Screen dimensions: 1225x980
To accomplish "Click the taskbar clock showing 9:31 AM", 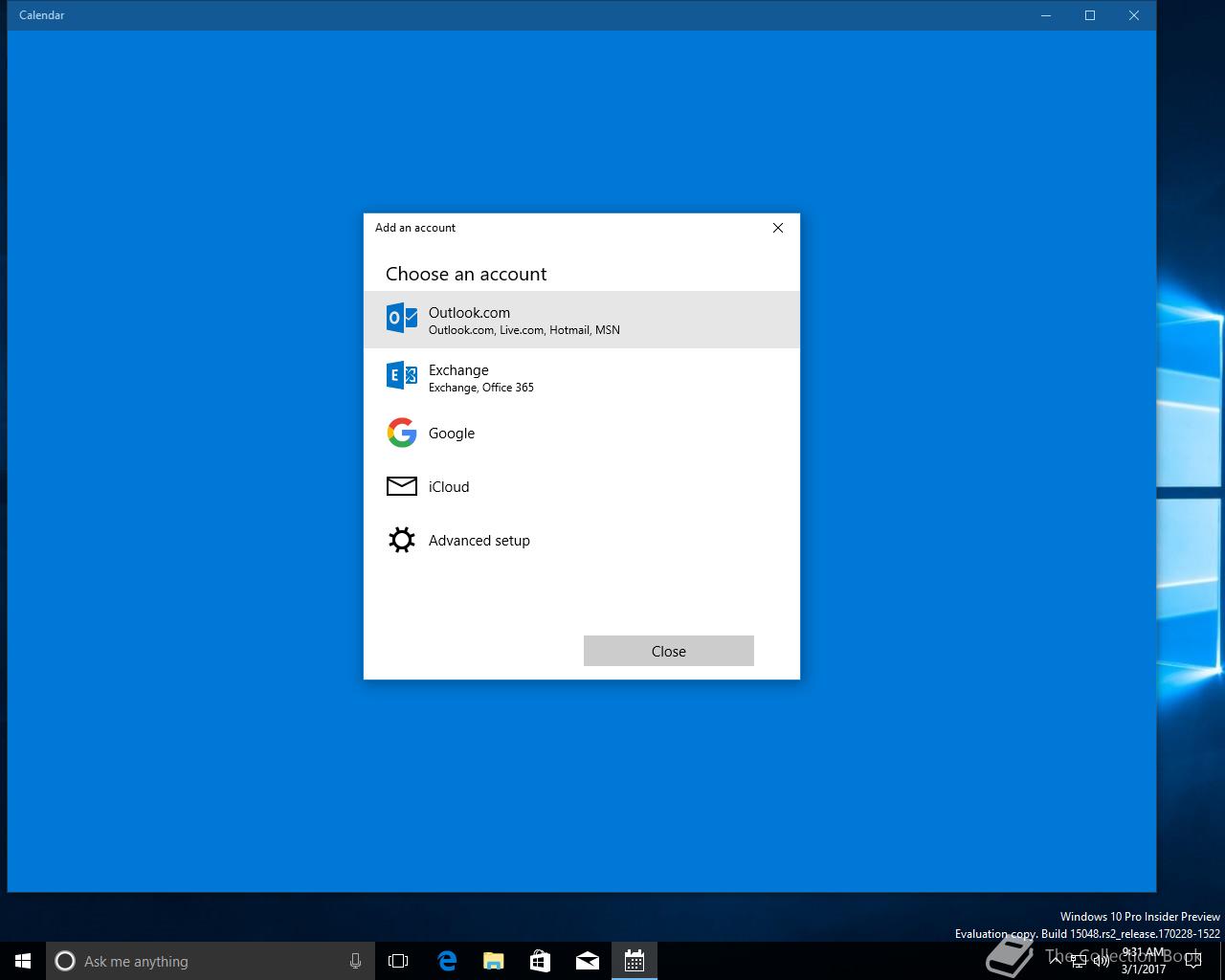I will point(1144,961).
